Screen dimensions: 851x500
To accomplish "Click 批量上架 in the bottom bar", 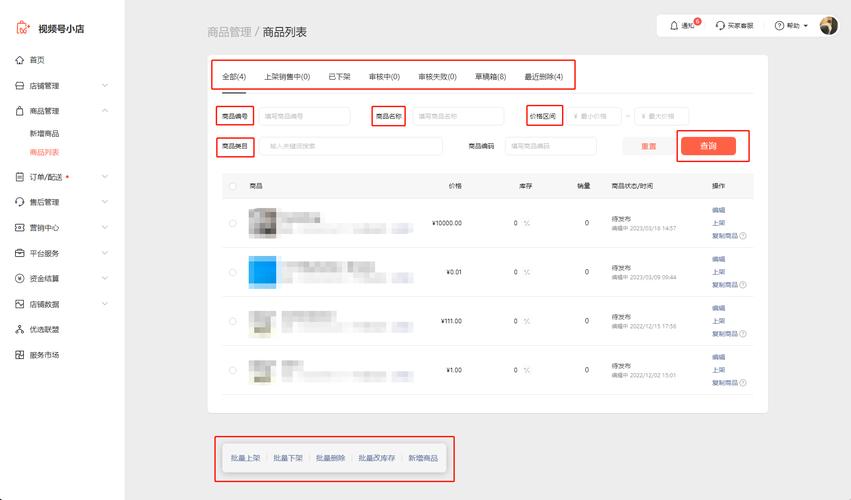I will tap(245, 458).
